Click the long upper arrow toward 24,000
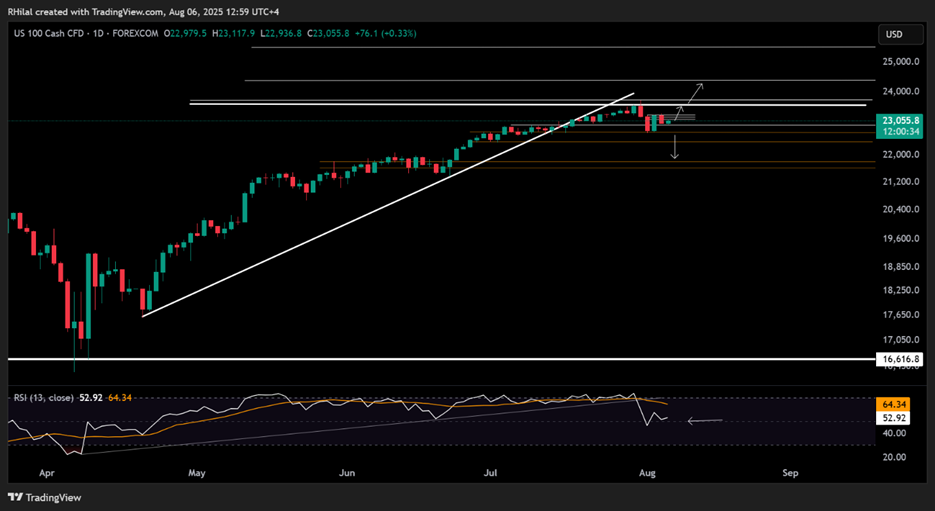 click(x=695, y=92)
